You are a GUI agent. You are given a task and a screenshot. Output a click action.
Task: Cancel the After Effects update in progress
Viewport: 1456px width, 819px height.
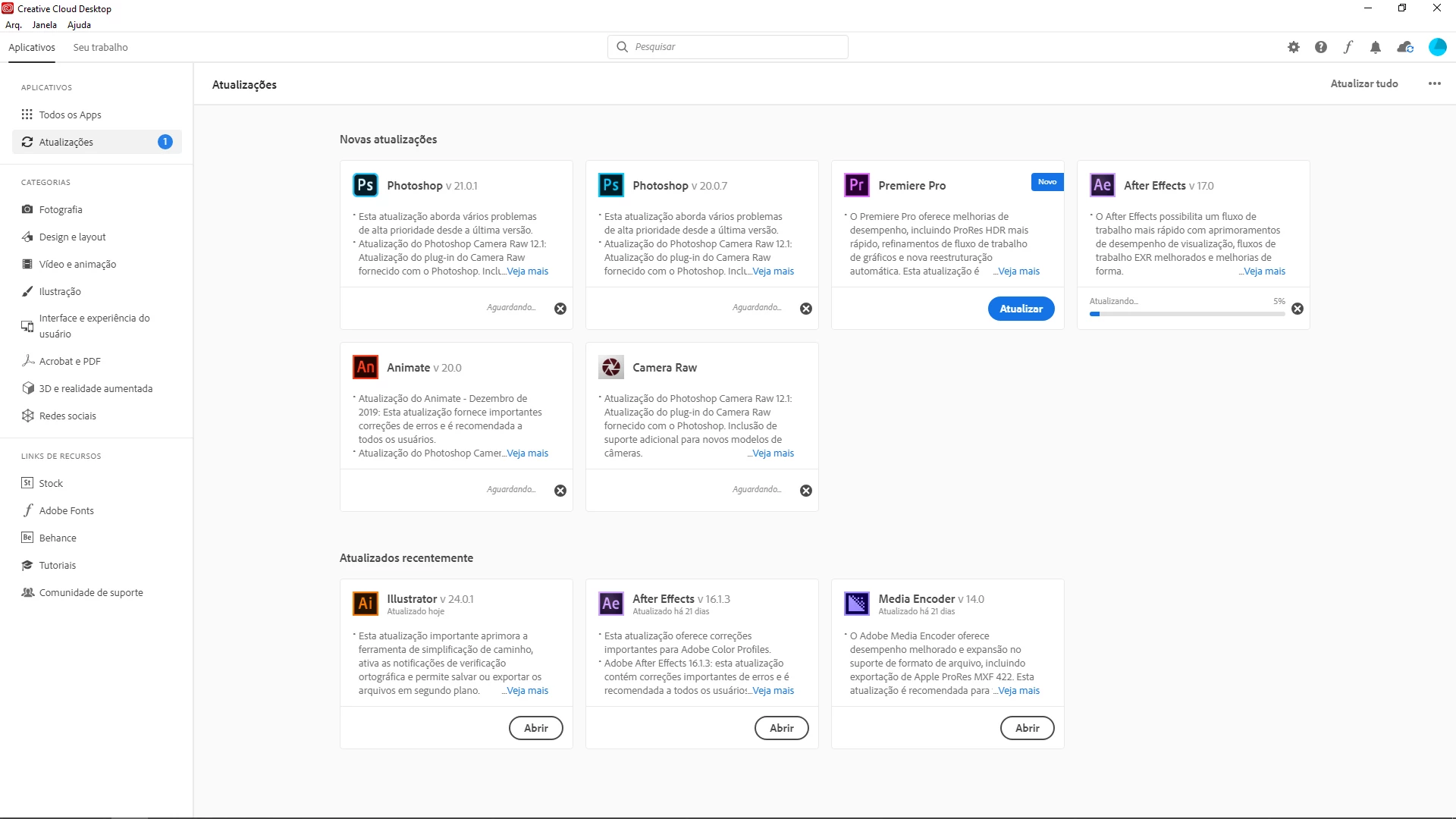[x=1298, y=309]
